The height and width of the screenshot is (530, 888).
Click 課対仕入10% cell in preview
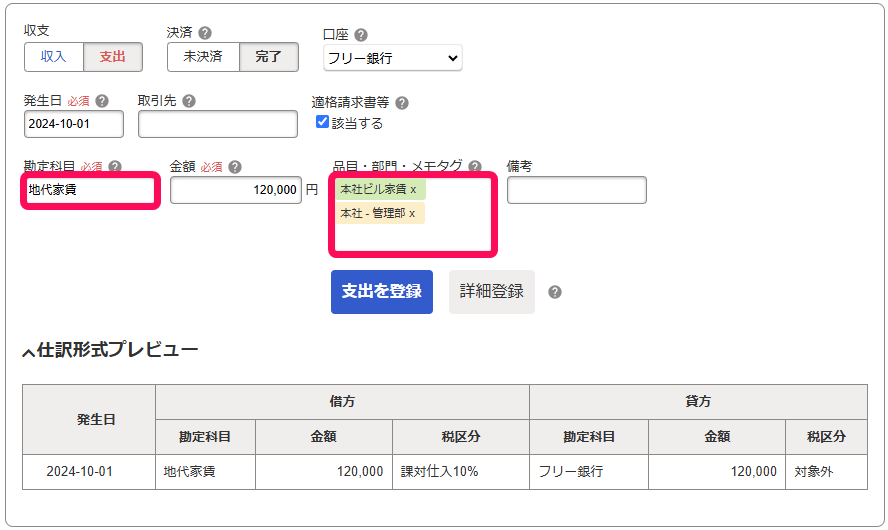point(461,472)
